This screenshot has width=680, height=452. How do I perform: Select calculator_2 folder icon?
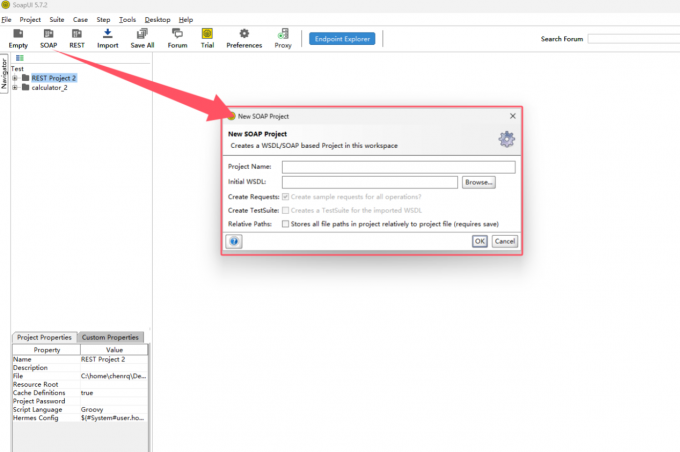tap(26, 87)
